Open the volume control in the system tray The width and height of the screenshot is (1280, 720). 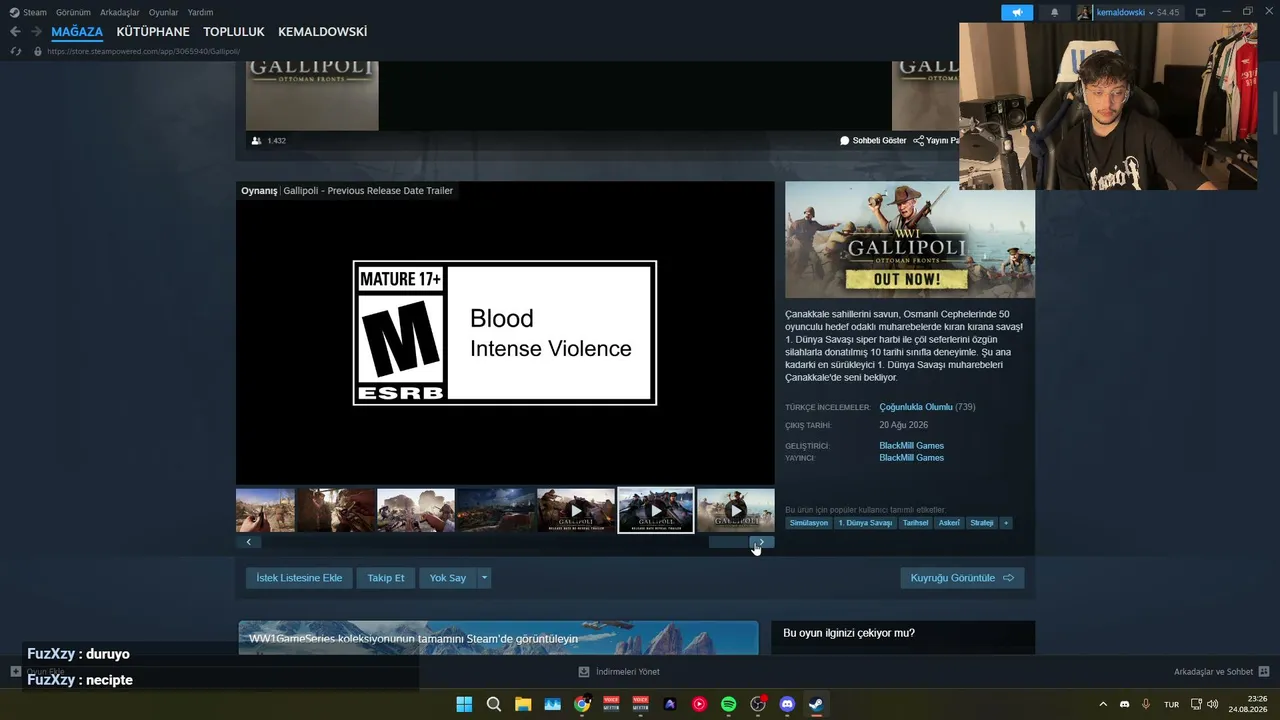click(1213, 704)
